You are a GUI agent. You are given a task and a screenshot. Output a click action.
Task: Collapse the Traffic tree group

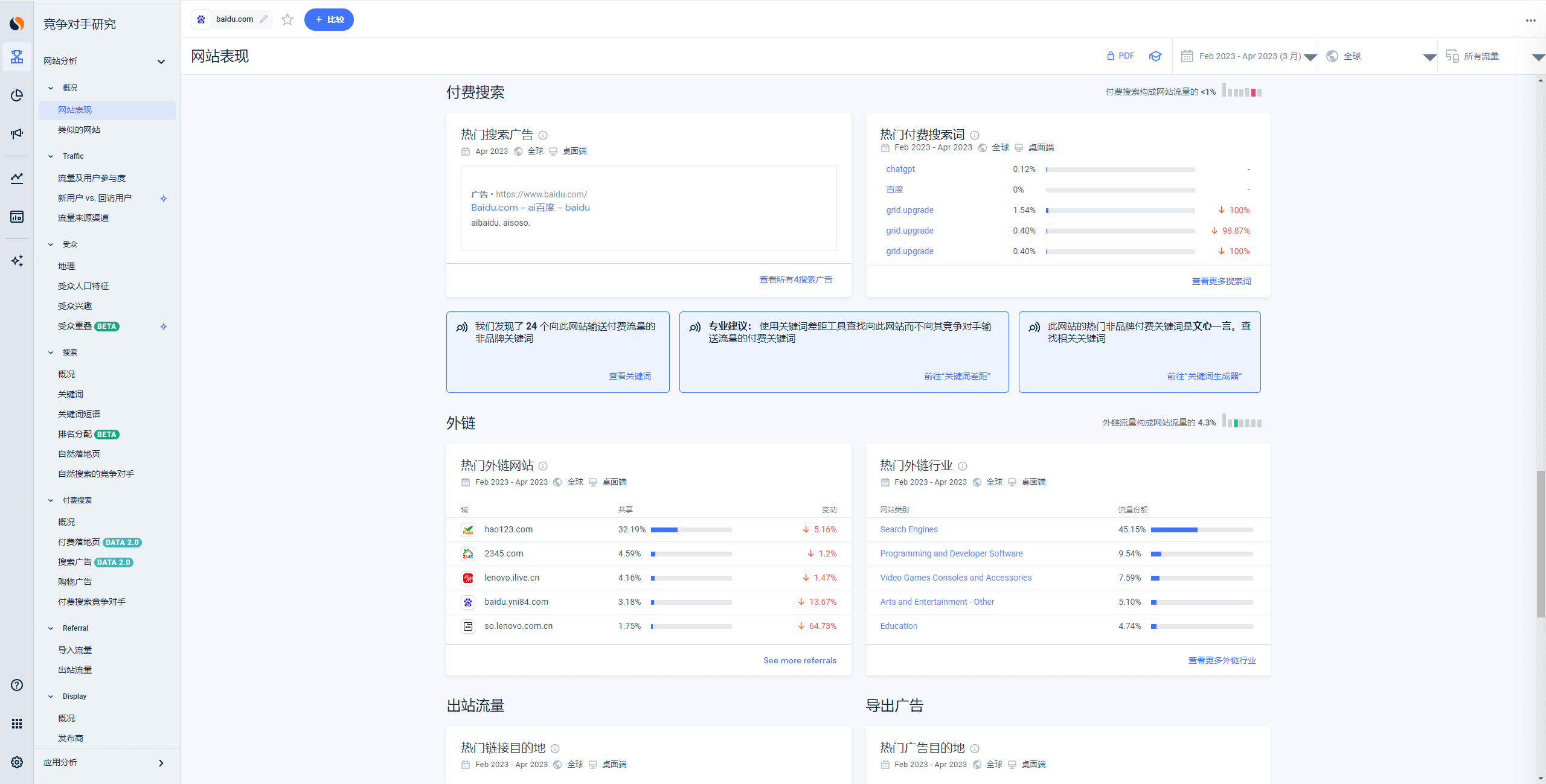[x=51, y=156]
